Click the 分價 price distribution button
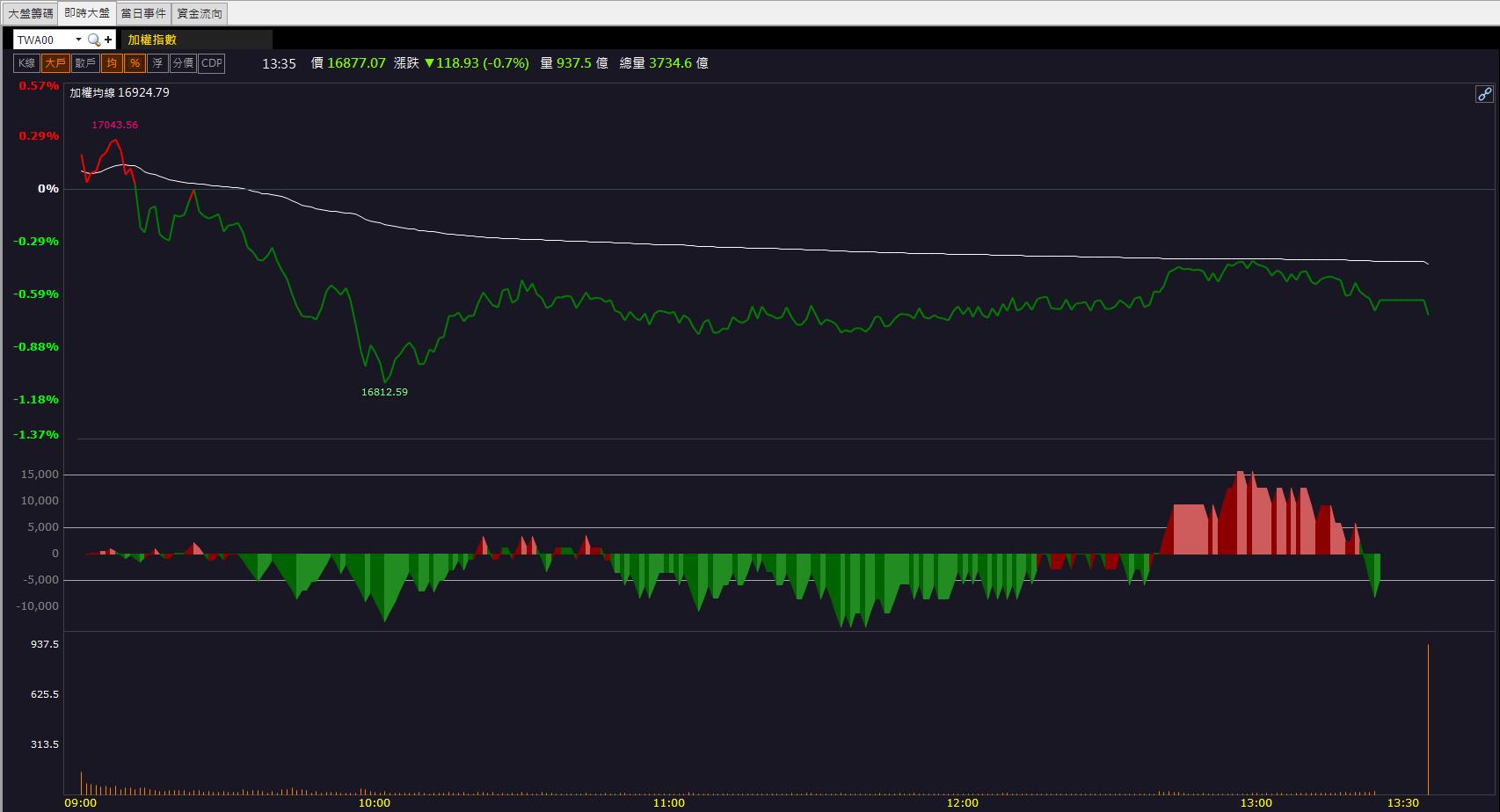This screenshot has width=1500, height=812. (x=183, y=63)
